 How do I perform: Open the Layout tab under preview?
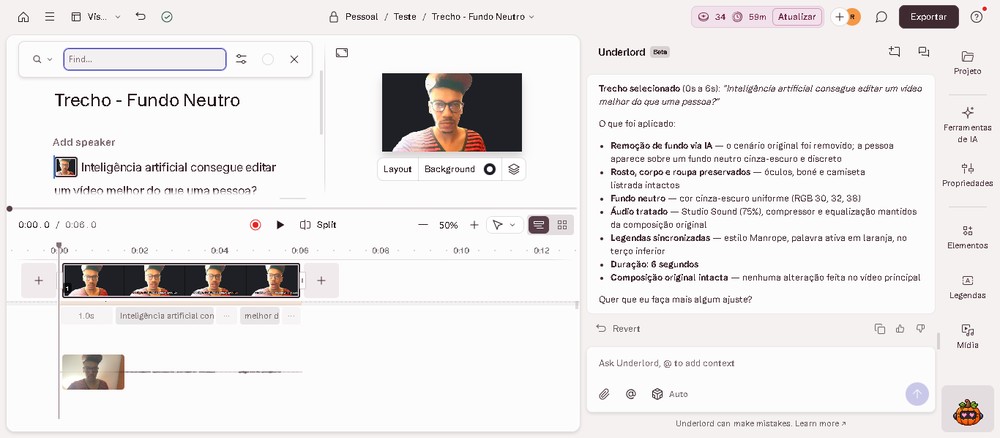[398, 169]
